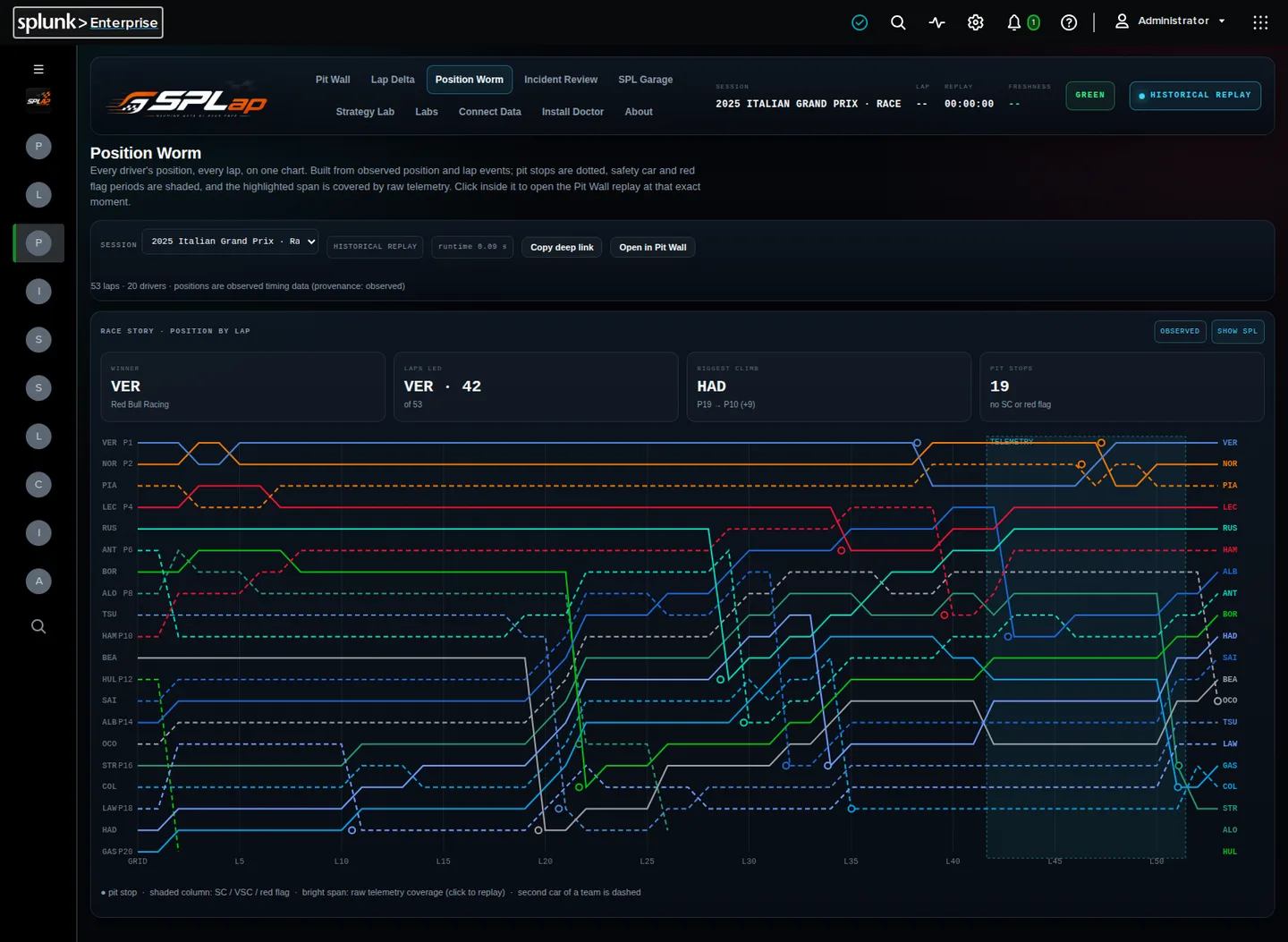
Task: Click the HISTORICAL REPLAY badge beside session dropdown
Action: click(x=376, y=247)
